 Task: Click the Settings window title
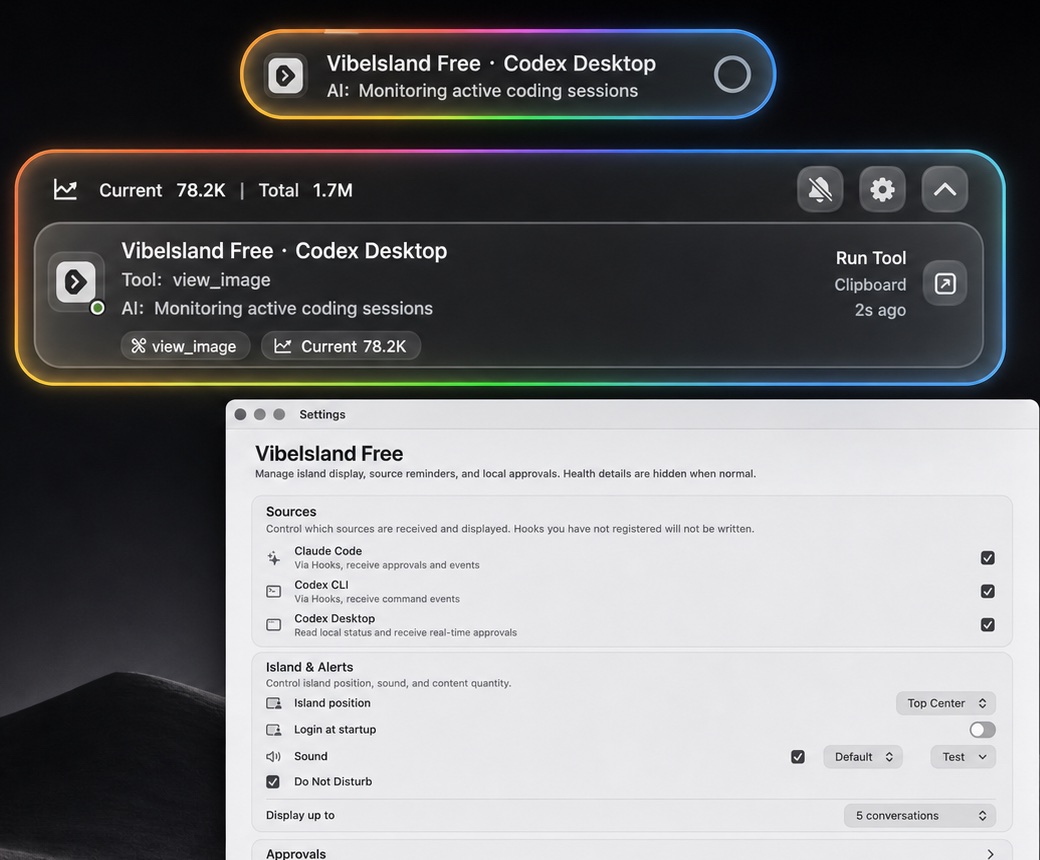(322, 414)
